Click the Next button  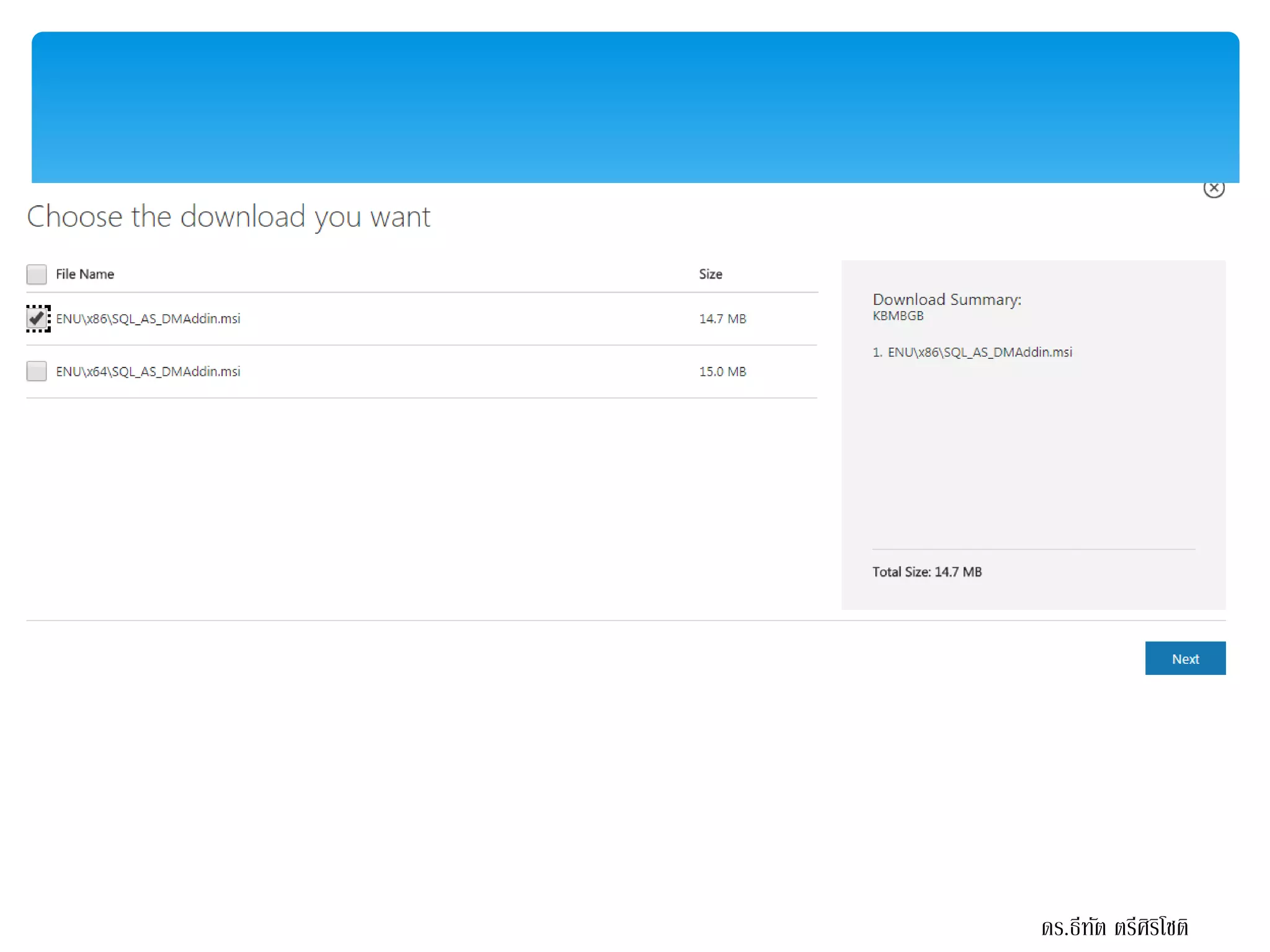point(1184,658)
